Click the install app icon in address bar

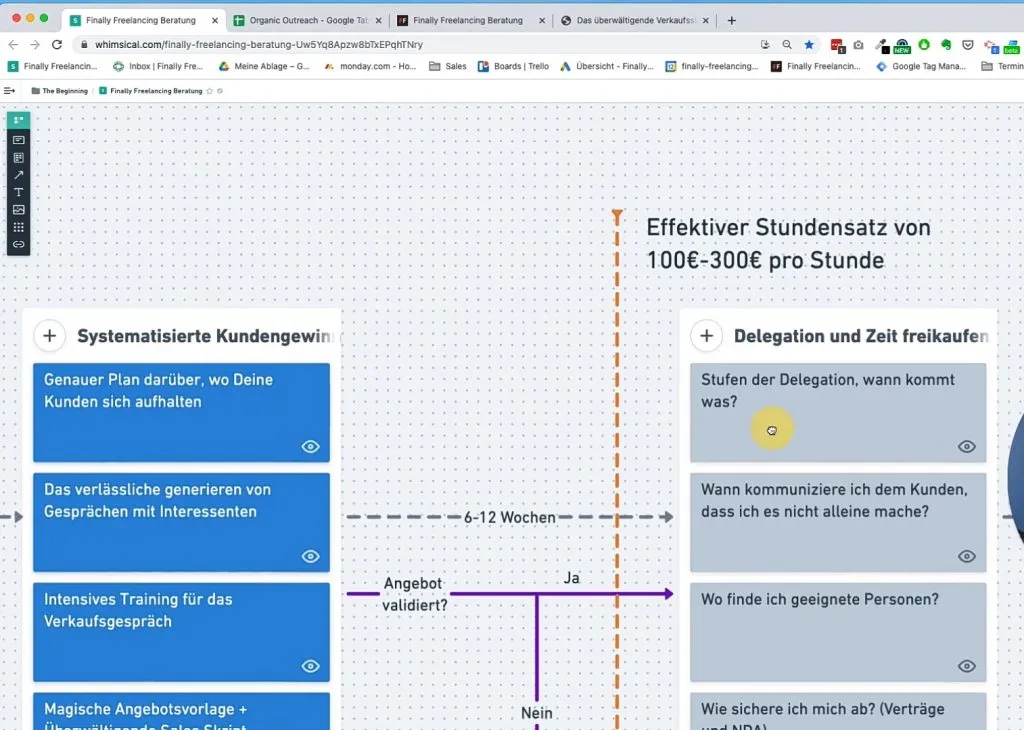765,44
